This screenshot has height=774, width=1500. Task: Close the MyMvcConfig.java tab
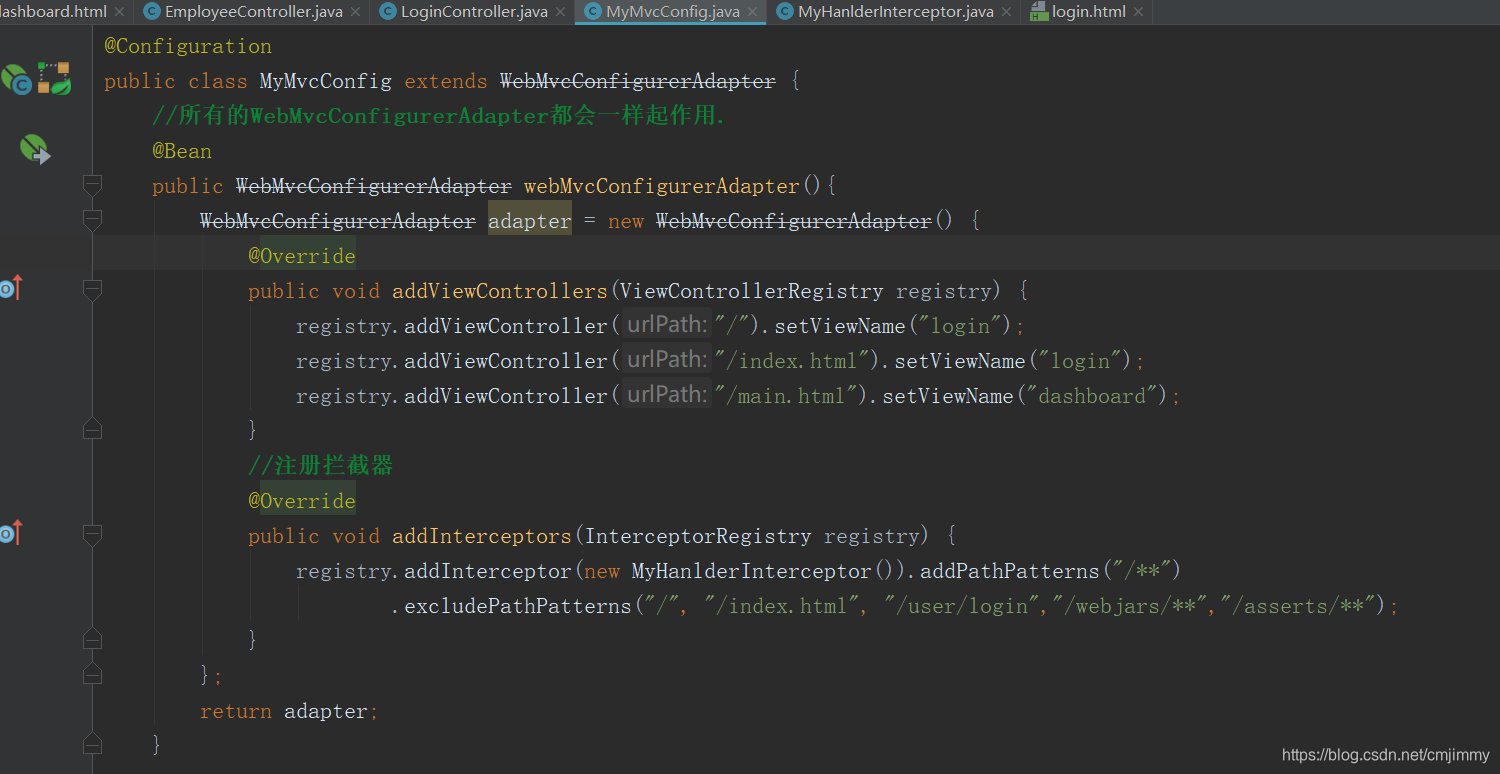[752, 13]
